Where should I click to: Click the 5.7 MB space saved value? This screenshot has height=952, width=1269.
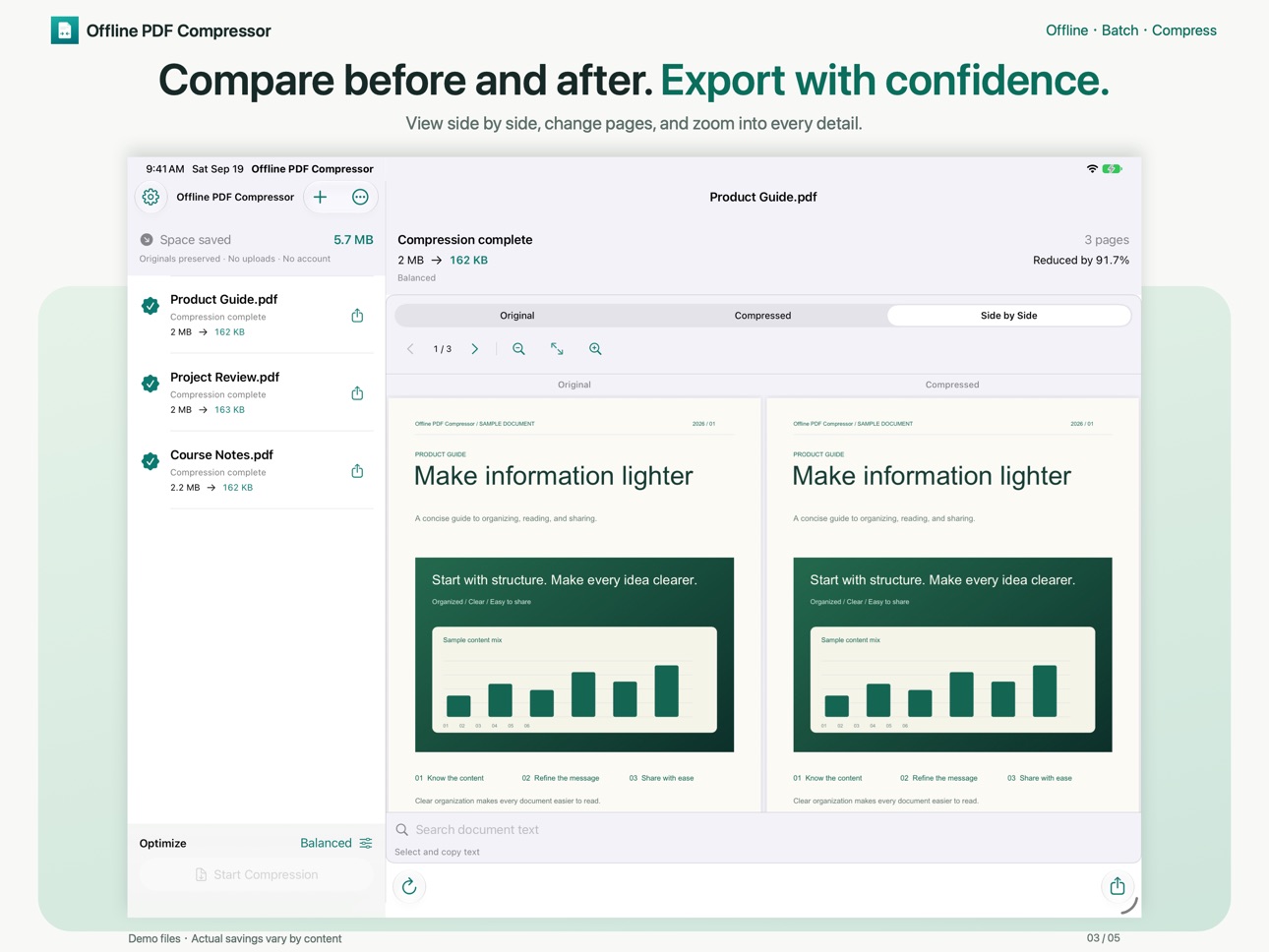pos(353,240)
